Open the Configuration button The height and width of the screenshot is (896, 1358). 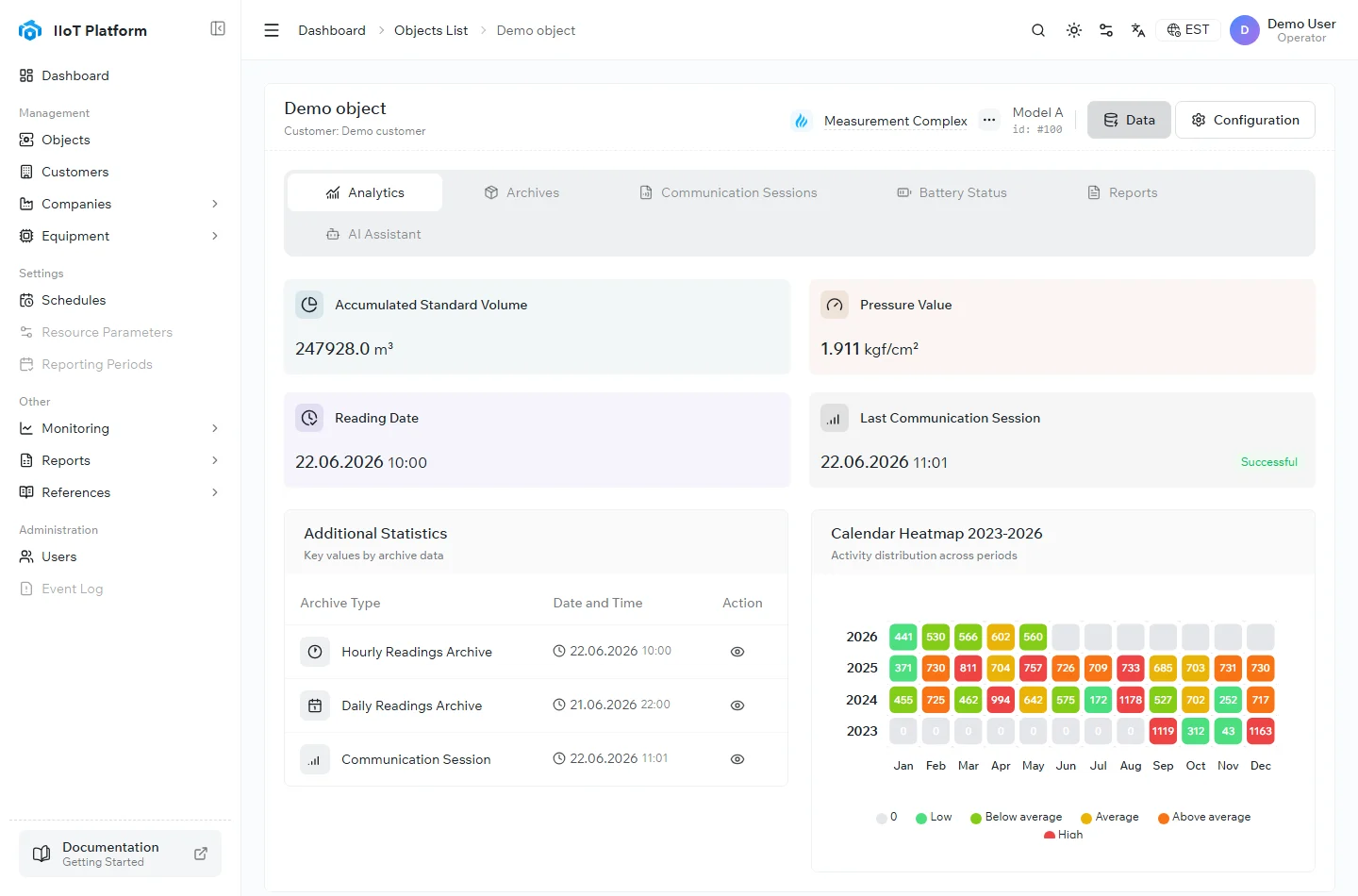point(1245,120)
